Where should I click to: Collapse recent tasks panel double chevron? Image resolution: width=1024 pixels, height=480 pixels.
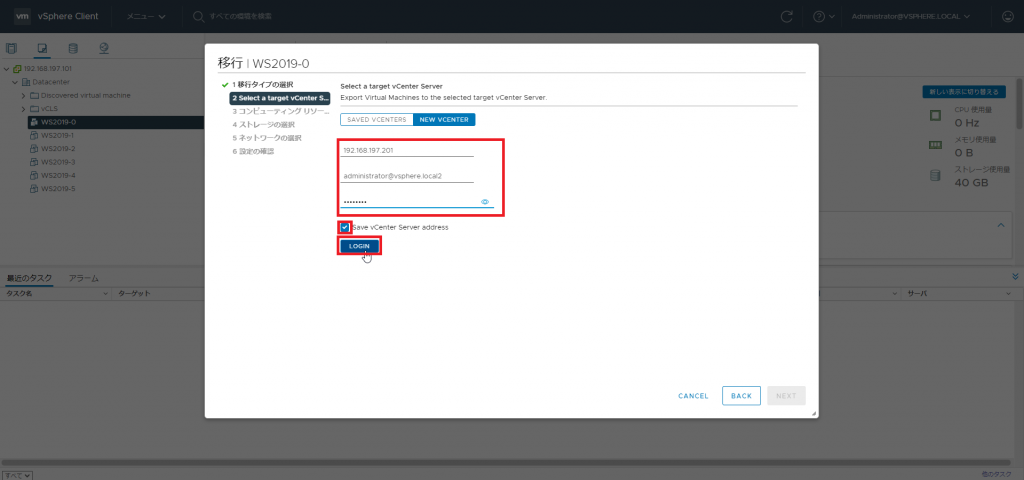click(1015, 277)
